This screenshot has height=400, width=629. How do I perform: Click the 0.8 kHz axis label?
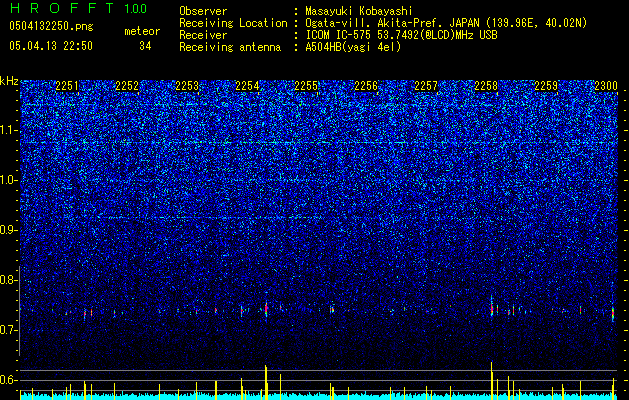tap(9, 280)
